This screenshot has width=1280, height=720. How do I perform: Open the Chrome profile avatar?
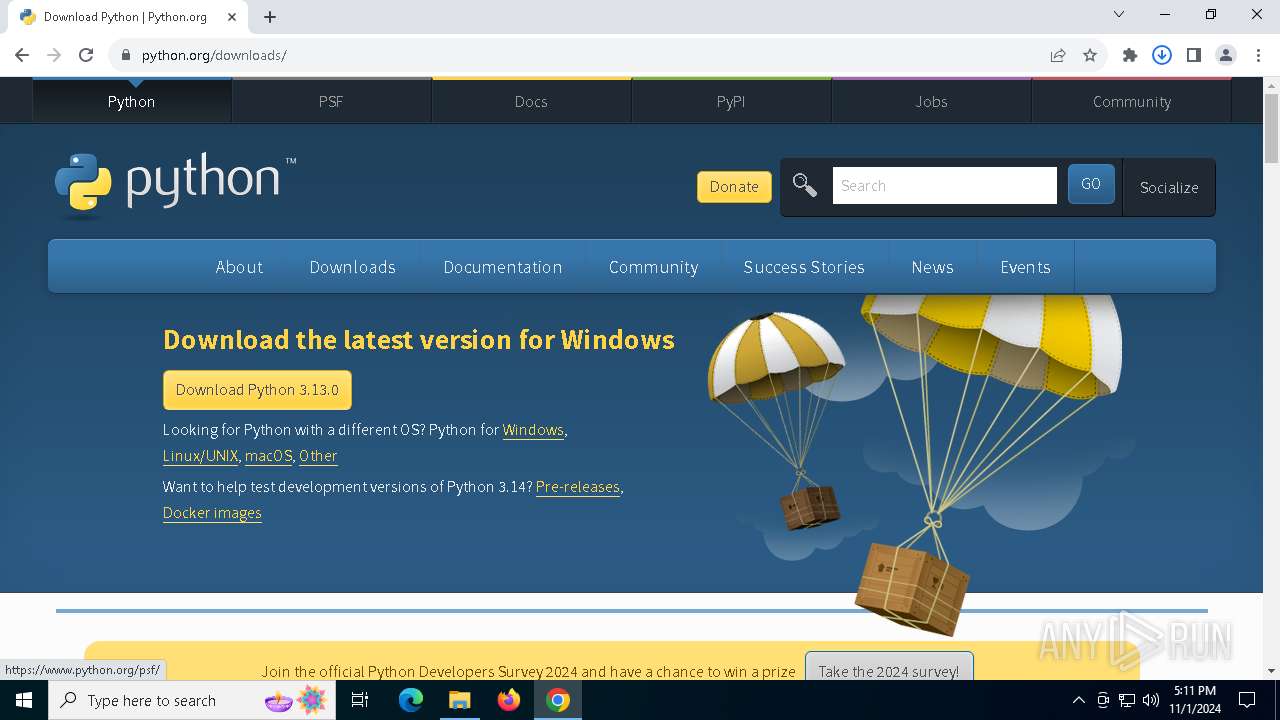tap(1226, 55)
